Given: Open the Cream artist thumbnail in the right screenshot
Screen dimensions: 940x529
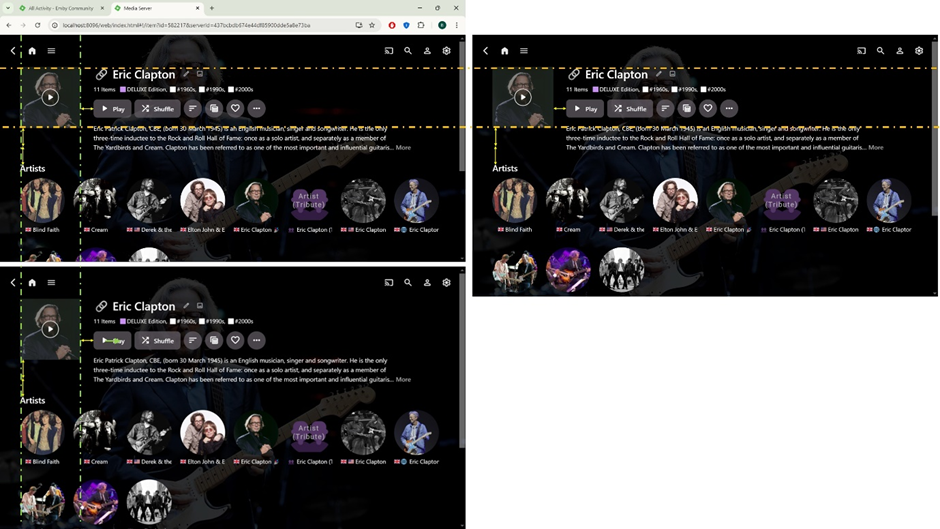Looking at the screenshot, I should tap(568, 200).
